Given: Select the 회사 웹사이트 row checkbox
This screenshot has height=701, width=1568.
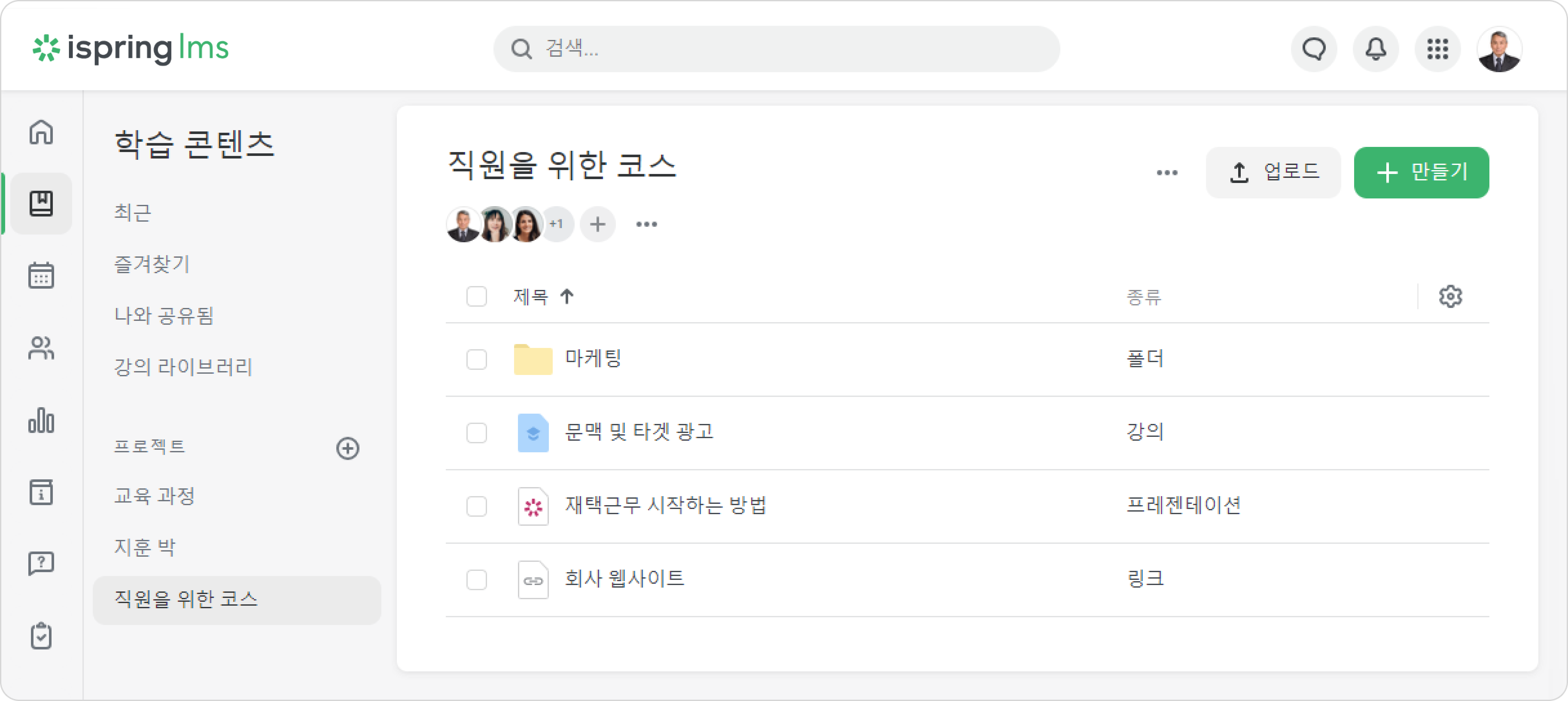Looking at the screenshot, I should tap(477, 579).
